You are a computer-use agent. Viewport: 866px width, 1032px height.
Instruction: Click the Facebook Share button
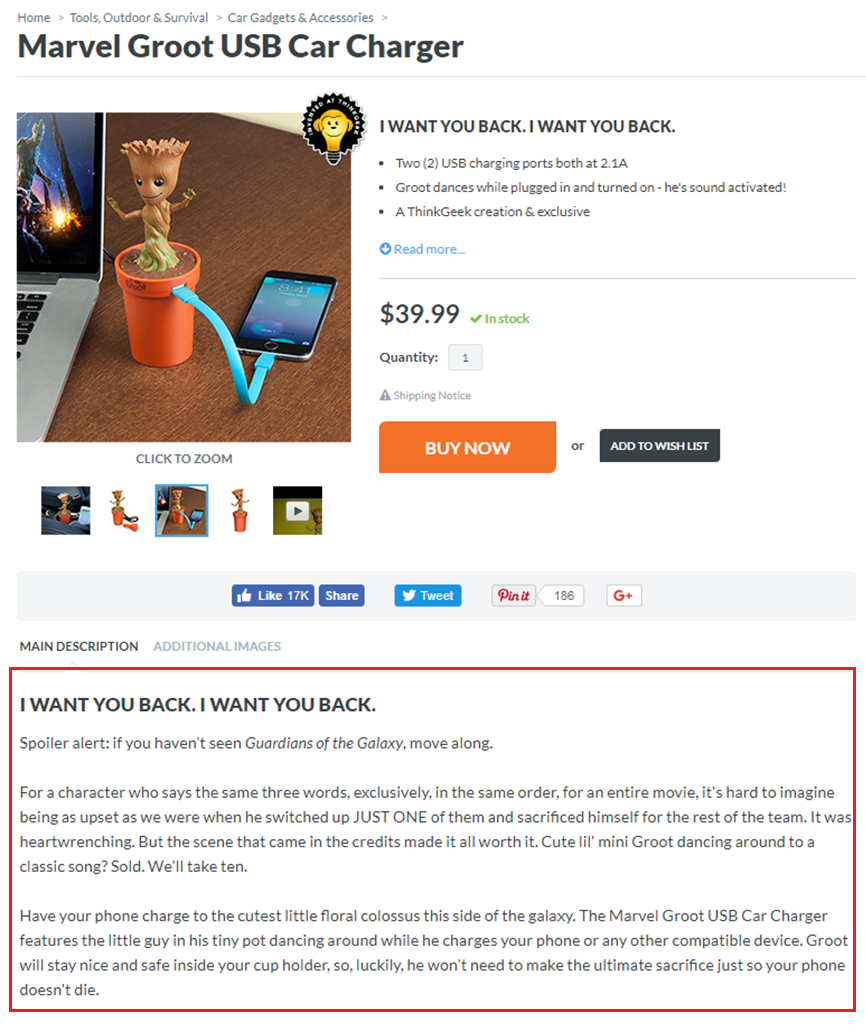tap(342, 596)
